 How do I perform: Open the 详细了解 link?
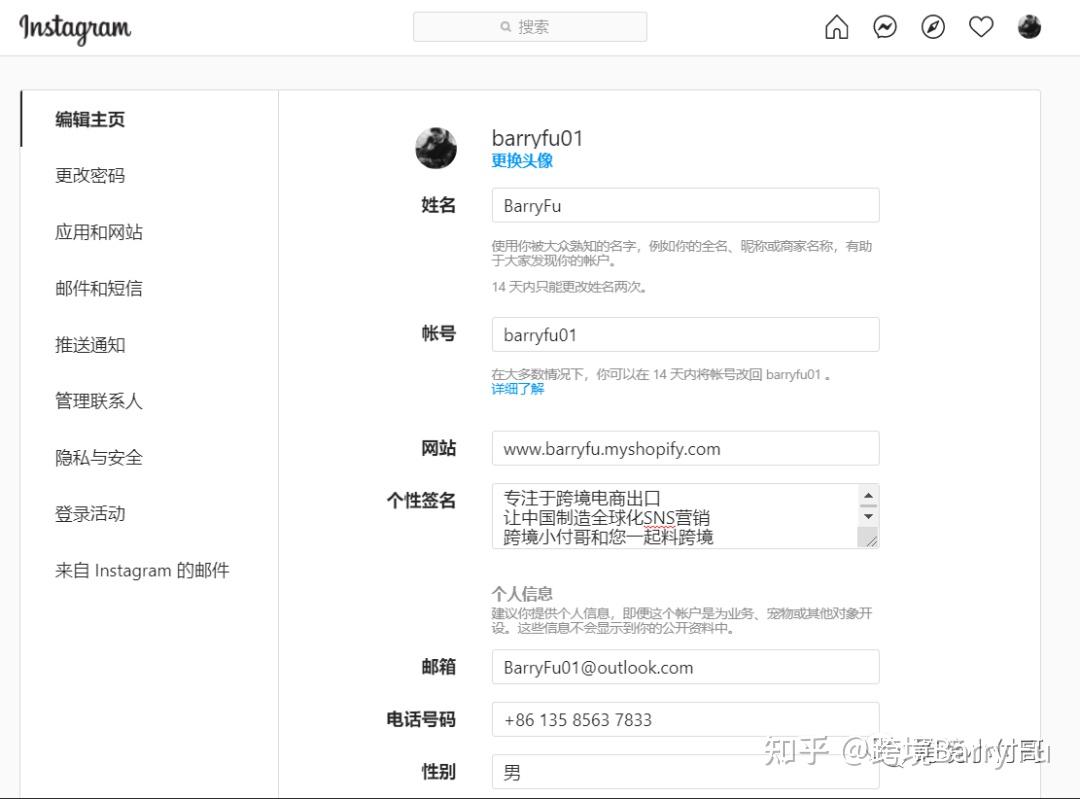[x=517, y=389]
